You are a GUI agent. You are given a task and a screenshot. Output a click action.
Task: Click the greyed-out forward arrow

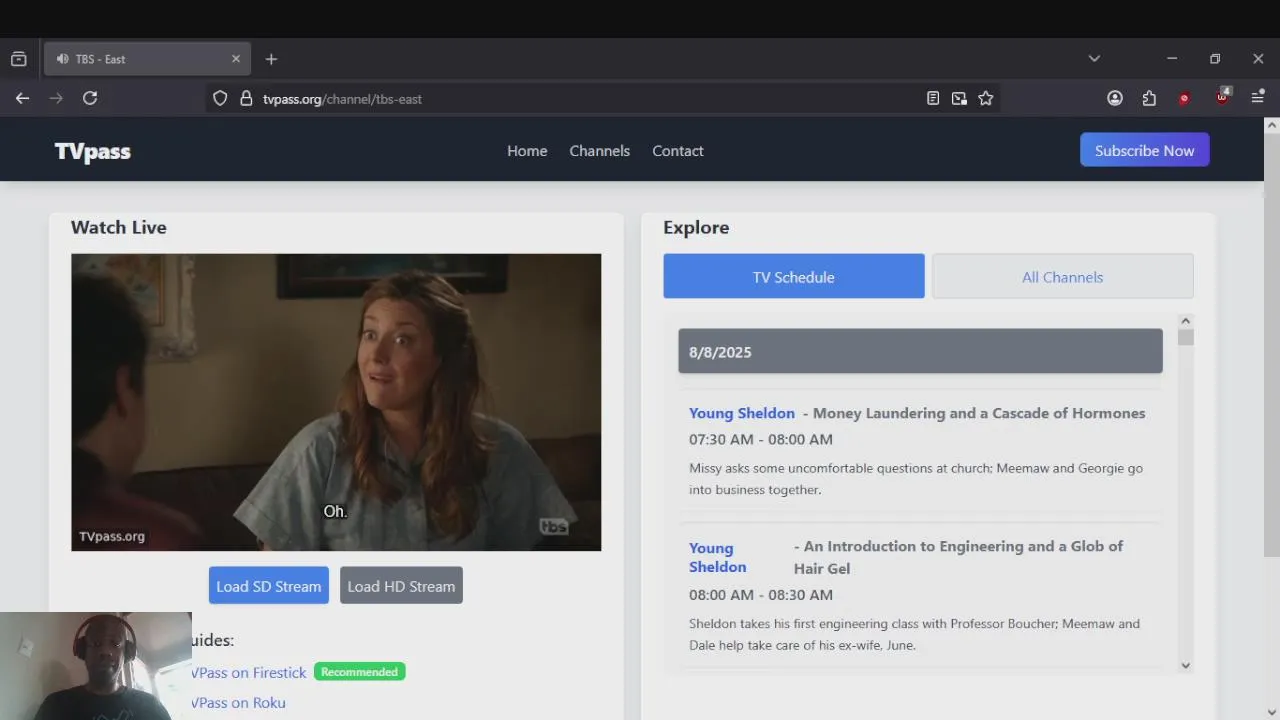[x=56, y=98]
